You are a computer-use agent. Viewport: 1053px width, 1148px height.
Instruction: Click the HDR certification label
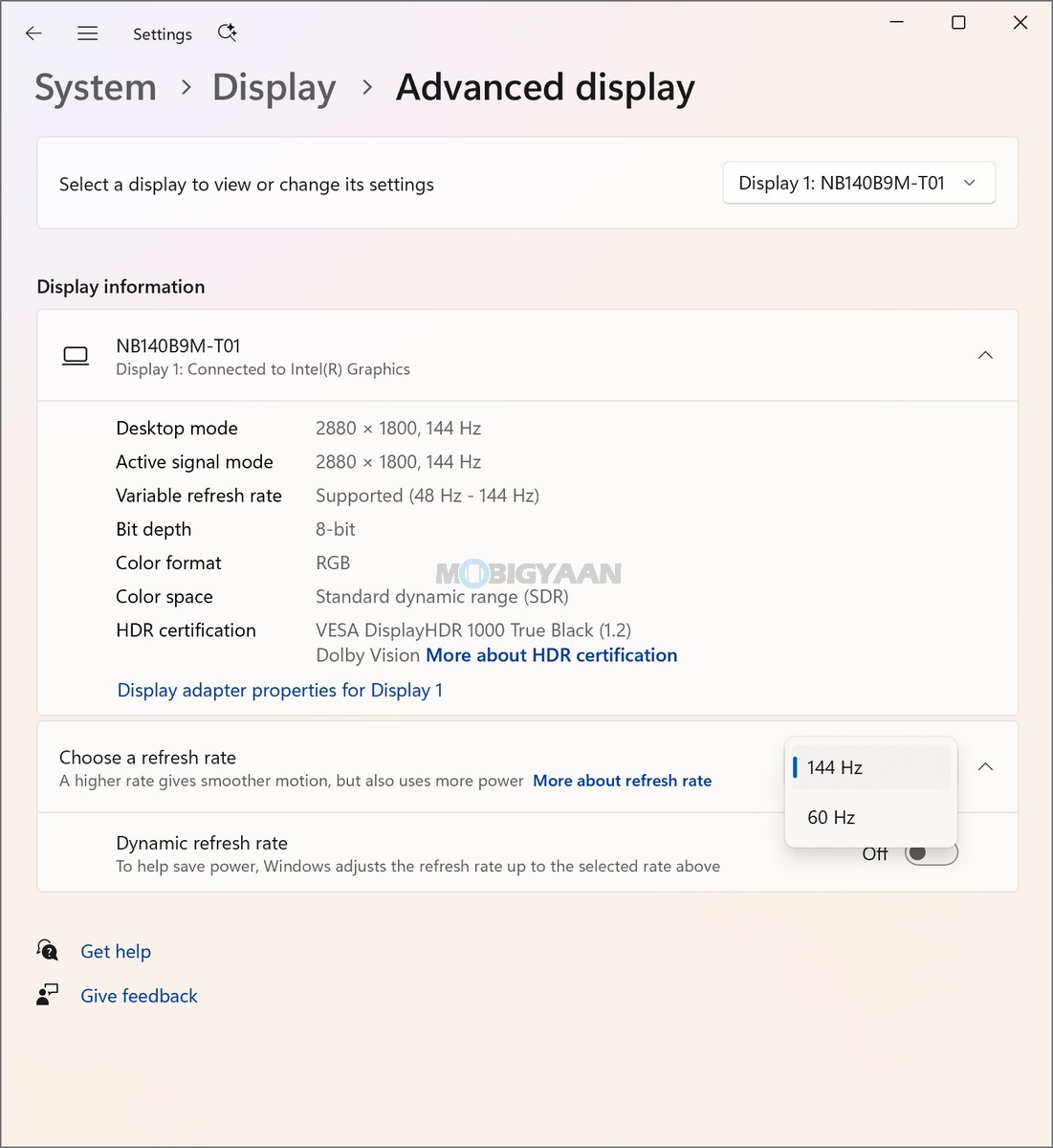(x=186, y=629)
